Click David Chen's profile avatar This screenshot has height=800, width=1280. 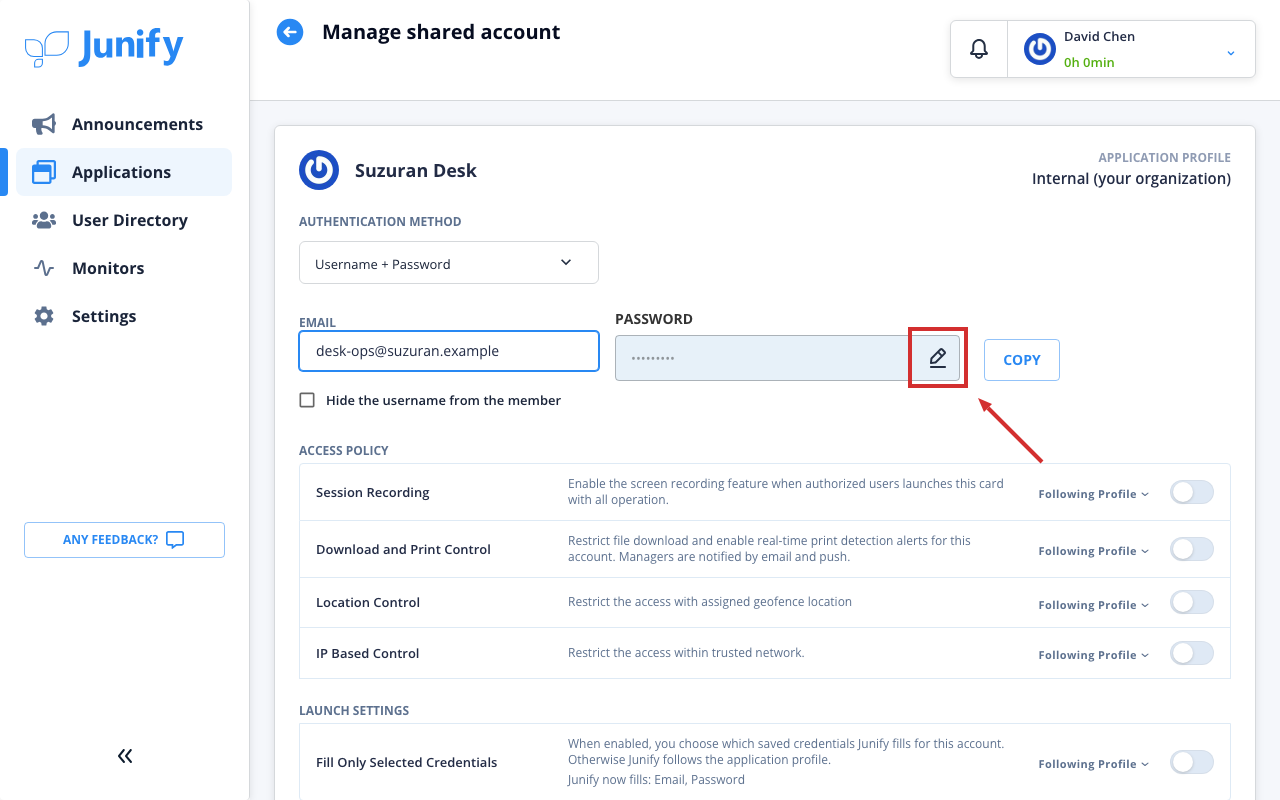click(x=1040, y=49)
